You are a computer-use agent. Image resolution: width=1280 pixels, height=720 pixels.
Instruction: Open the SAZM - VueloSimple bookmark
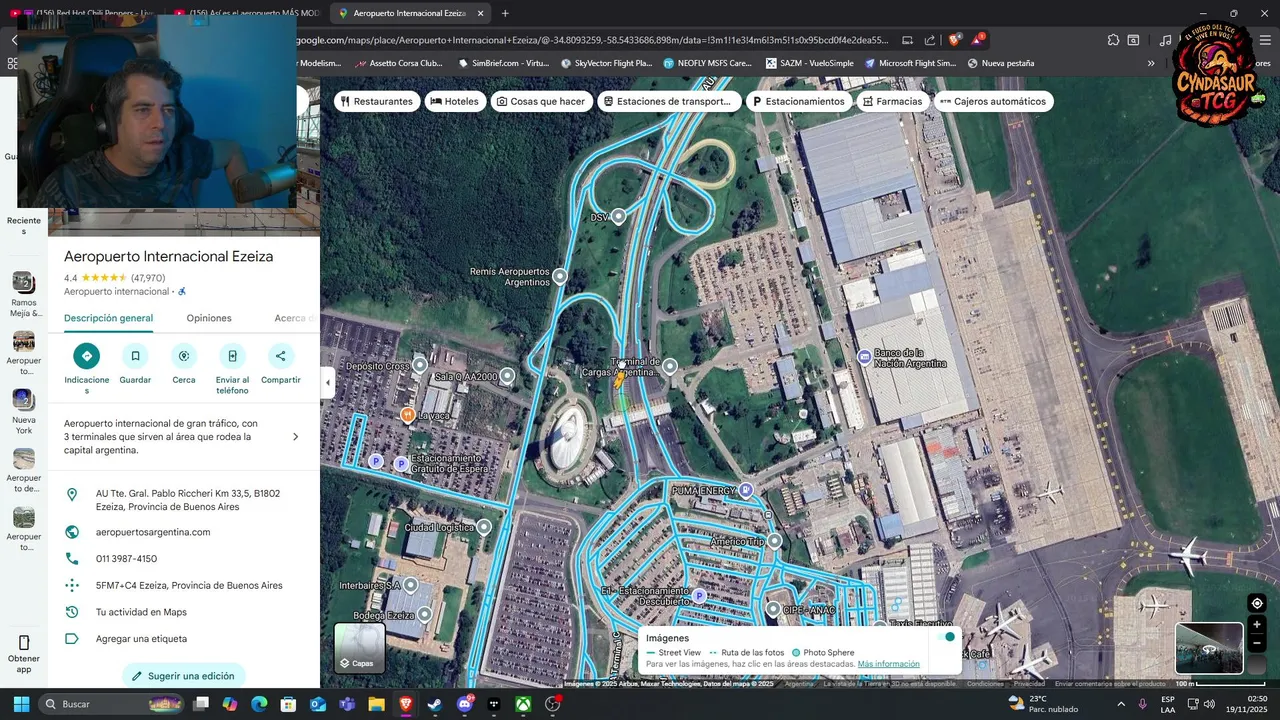coord(810,63)
